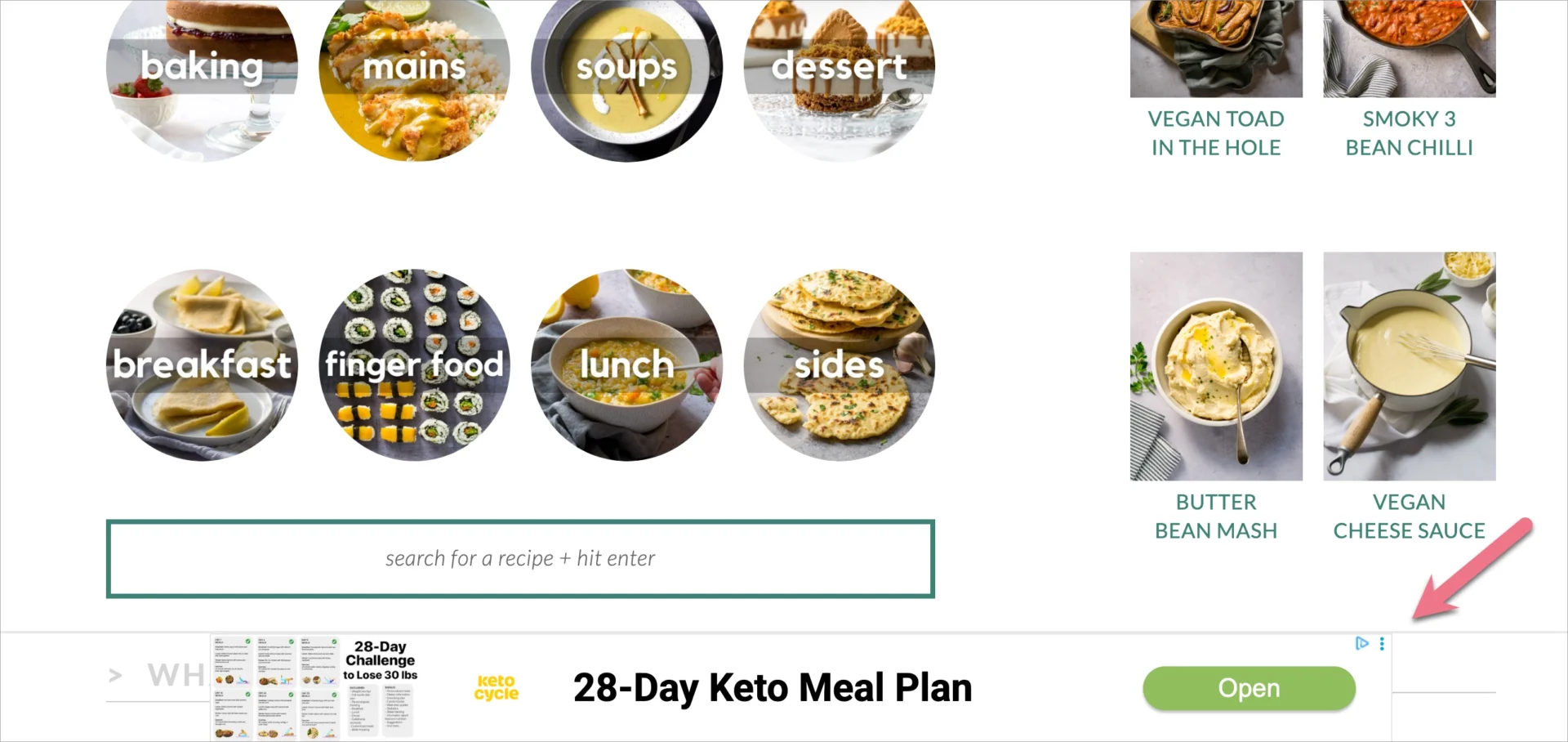
Task: Click Open on the keto meal plan ad
Action: point(1249,687)
